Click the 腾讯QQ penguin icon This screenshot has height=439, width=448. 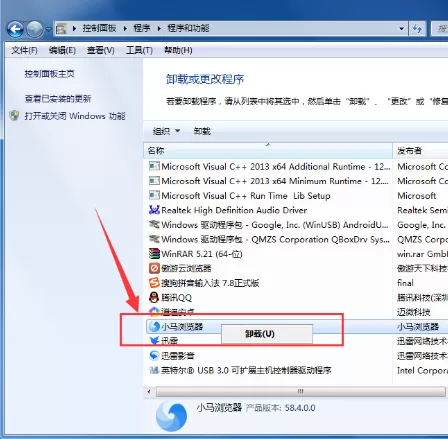(x=154, y=297)
